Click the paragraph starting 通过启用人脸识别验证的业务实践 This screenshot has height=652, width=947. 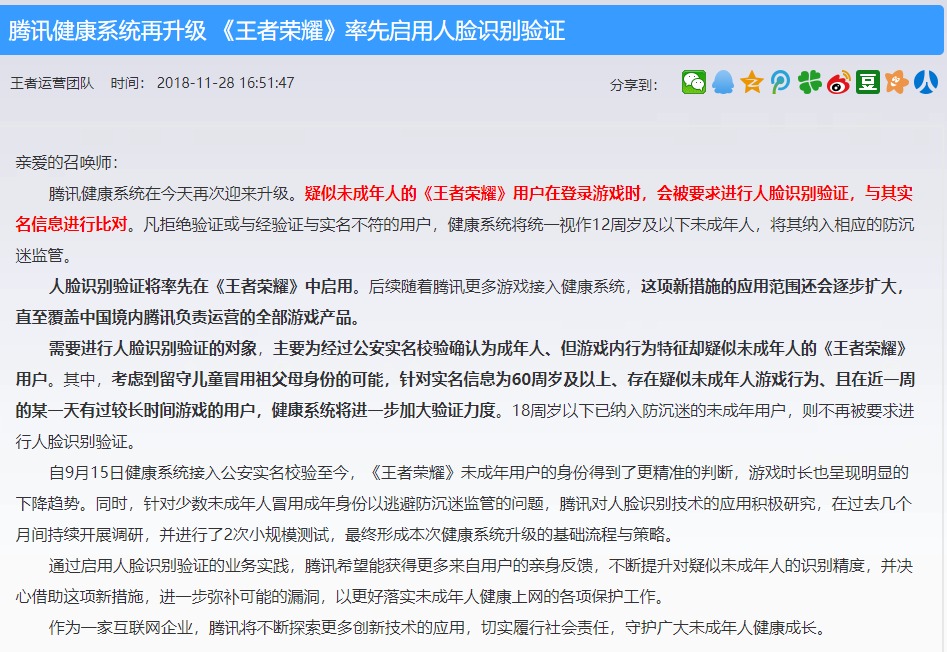point(464,581)
